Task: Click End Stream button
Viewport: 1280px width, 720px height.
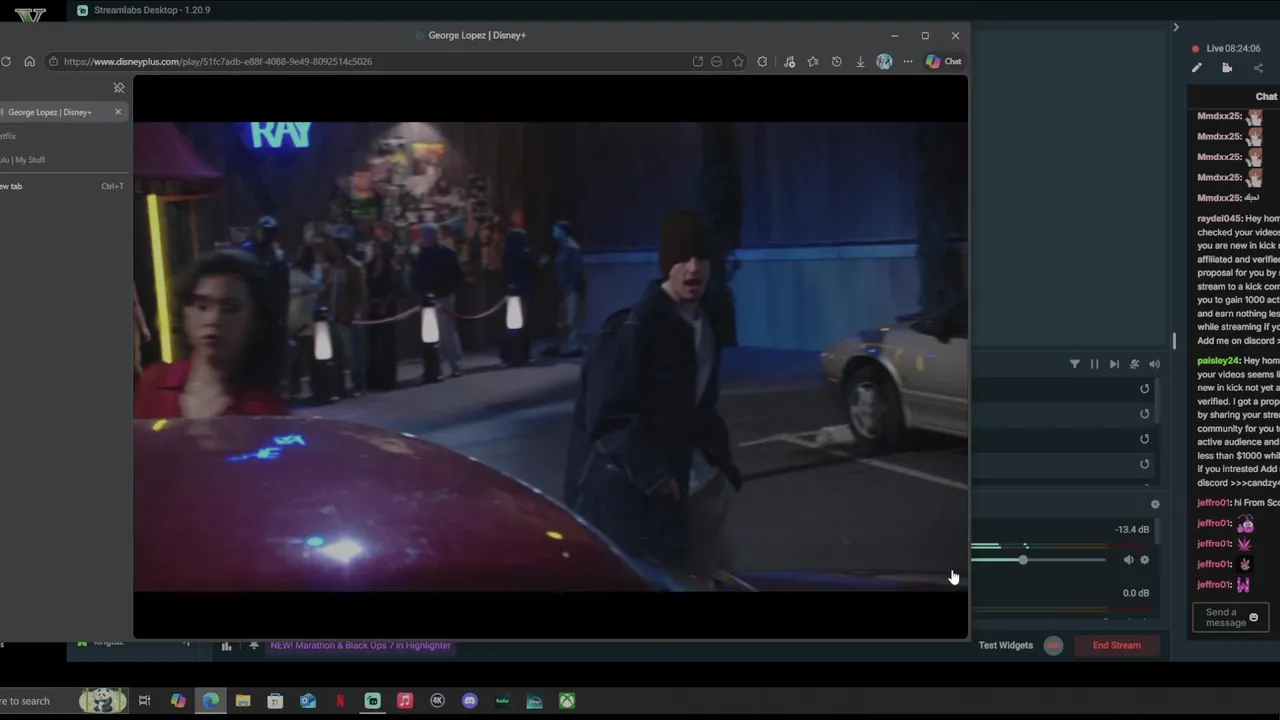Action: (x=1117, y=646)
